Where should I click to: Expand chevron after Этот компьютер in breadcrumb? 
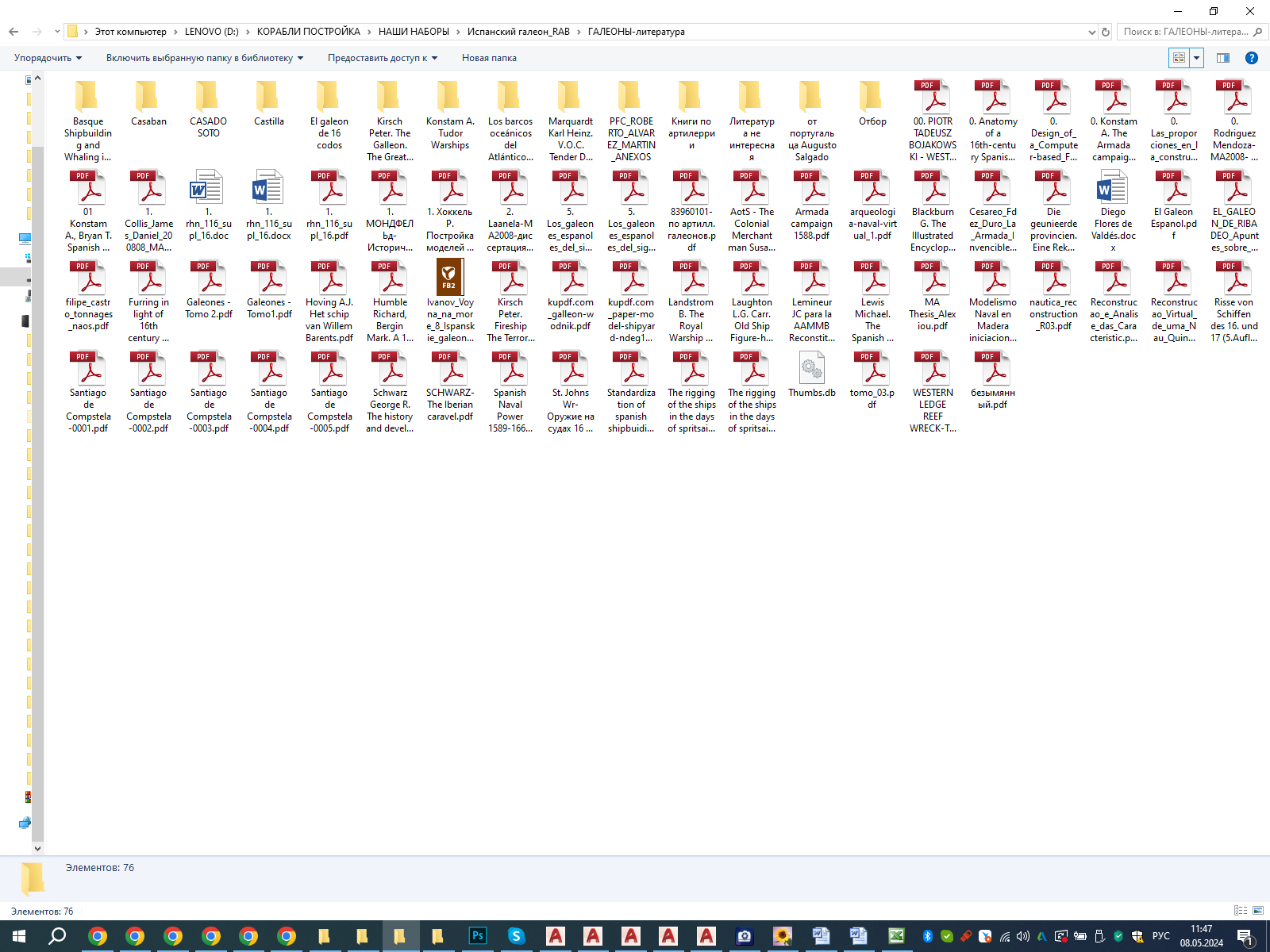[175, 32]
